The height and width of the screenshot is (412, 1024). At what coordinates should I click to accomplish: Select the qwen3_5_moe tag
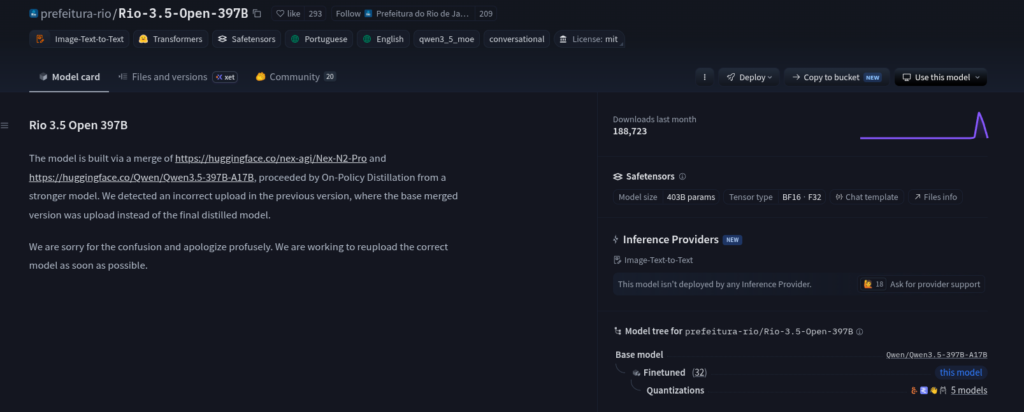click(x=448, y=39)
